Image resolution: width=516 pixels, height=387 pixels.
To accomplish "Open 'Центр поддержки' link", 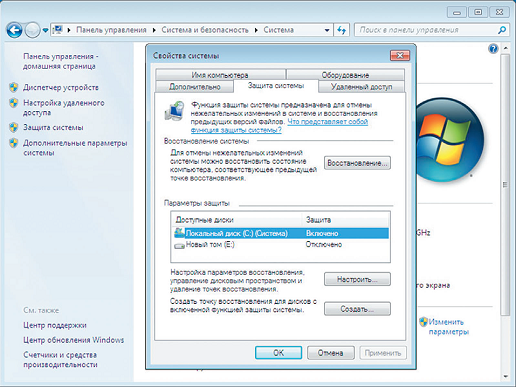I will click(55, 325).
